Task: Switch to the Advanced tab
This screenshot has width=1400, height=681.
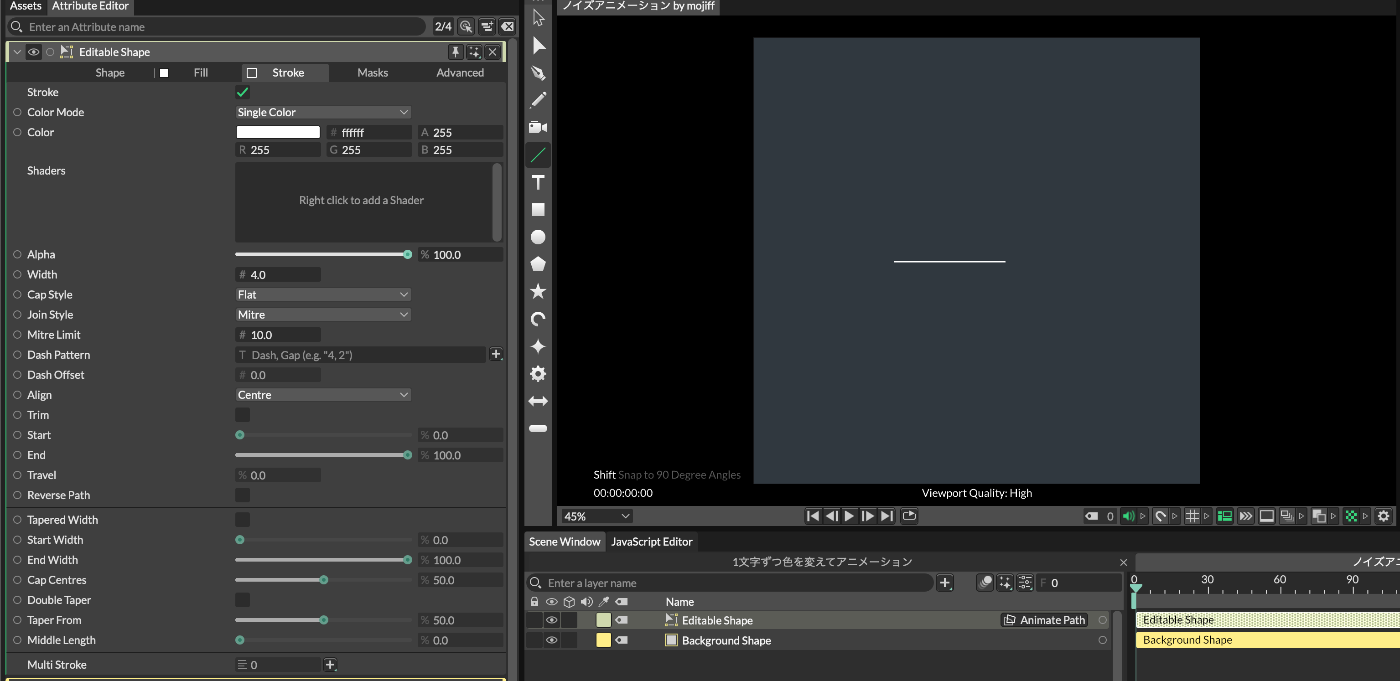Action: coord(460,73)
